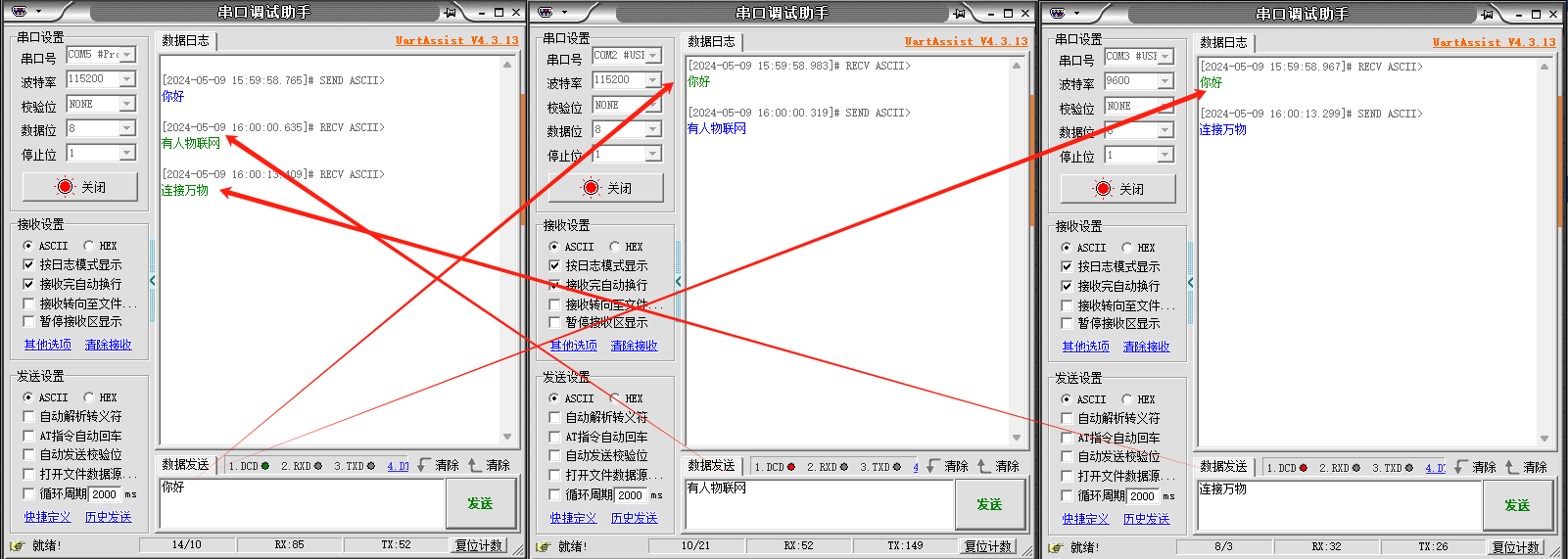Click the send text box containing 你好

click(x=302, y=503)
